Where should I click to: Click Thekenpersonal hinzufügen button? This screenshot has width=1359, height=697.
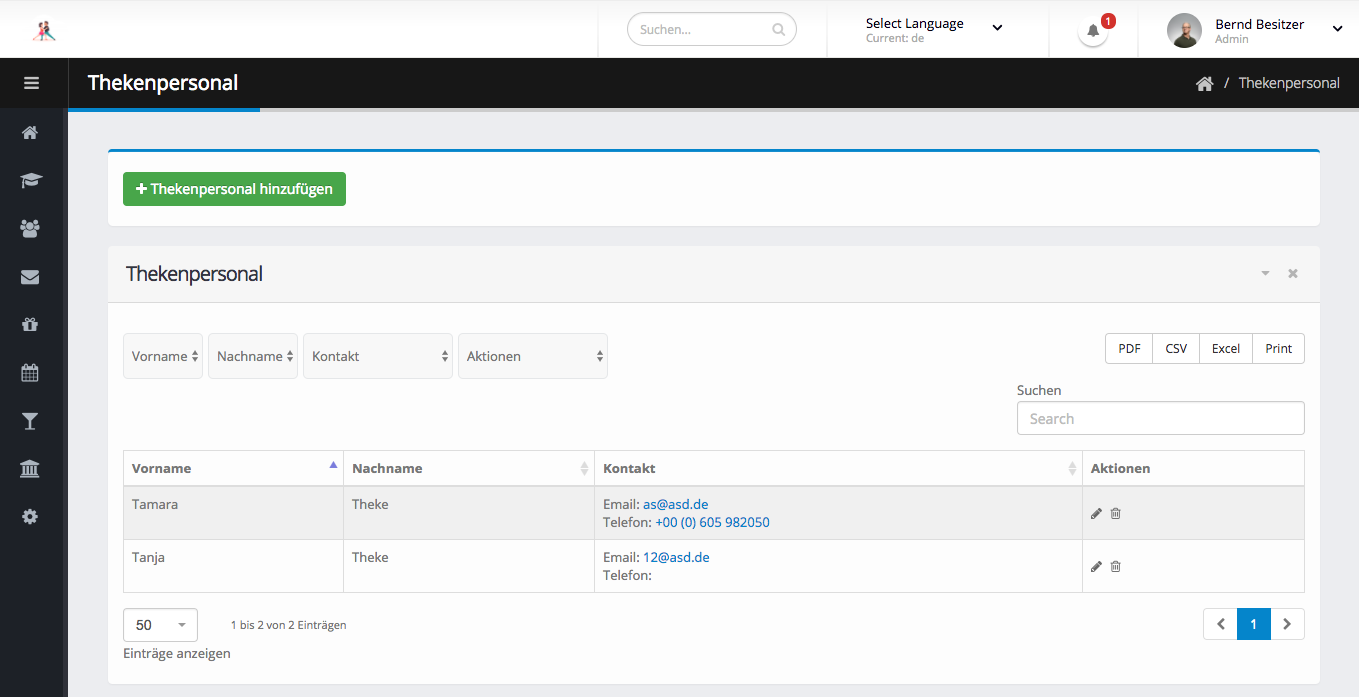point(234,189)
